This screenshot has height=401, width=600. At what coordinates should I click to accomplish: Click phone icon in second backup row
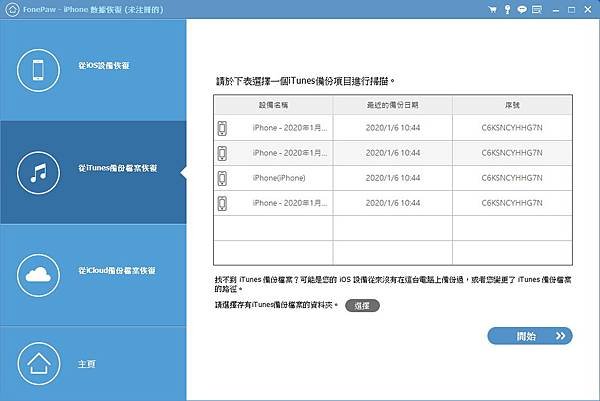pyautogui.click(x=222, y=153)
